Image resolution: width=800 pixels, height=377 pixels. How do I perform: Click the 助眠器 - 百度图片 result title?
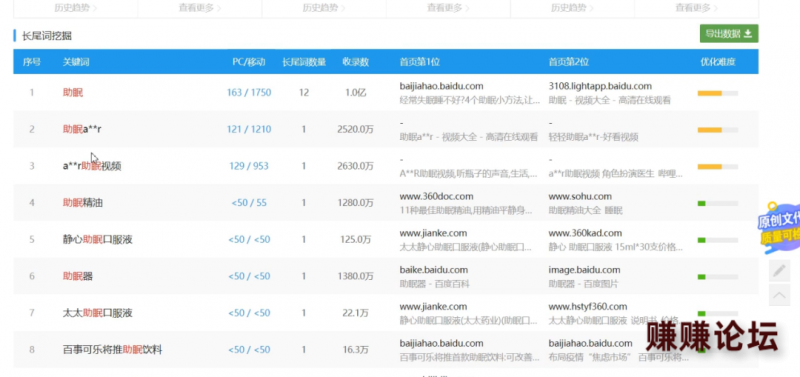pos(583,284)
